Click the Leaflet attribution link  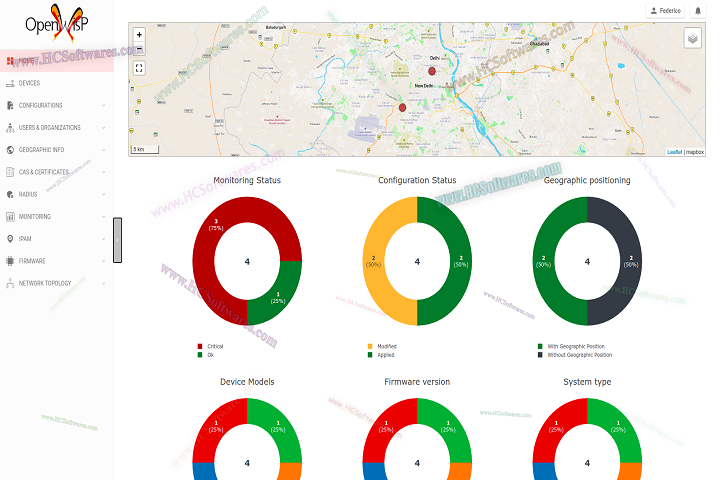(675, 152)
